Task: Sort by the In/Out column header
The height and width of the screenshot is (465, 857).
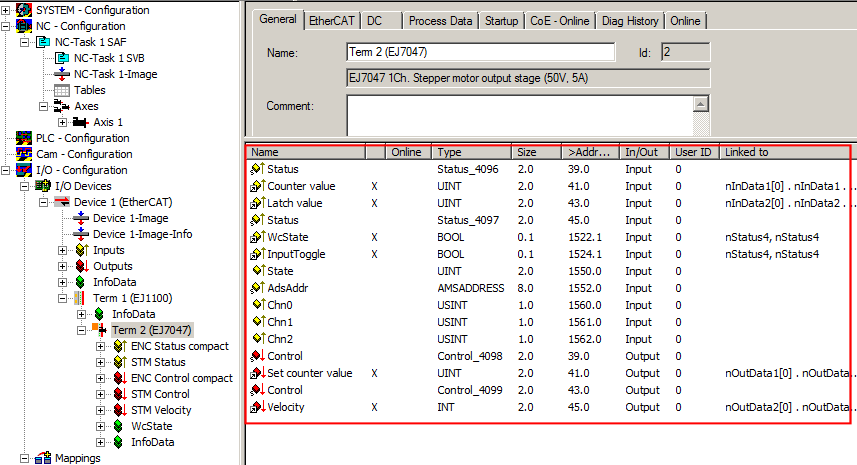Action: pos(644,152)
